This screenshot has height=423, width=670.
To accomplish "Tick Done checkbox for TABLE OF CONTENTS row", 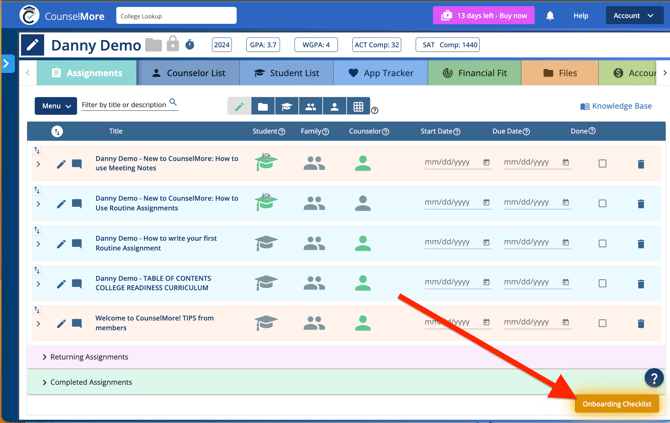I will coord(602,284).
